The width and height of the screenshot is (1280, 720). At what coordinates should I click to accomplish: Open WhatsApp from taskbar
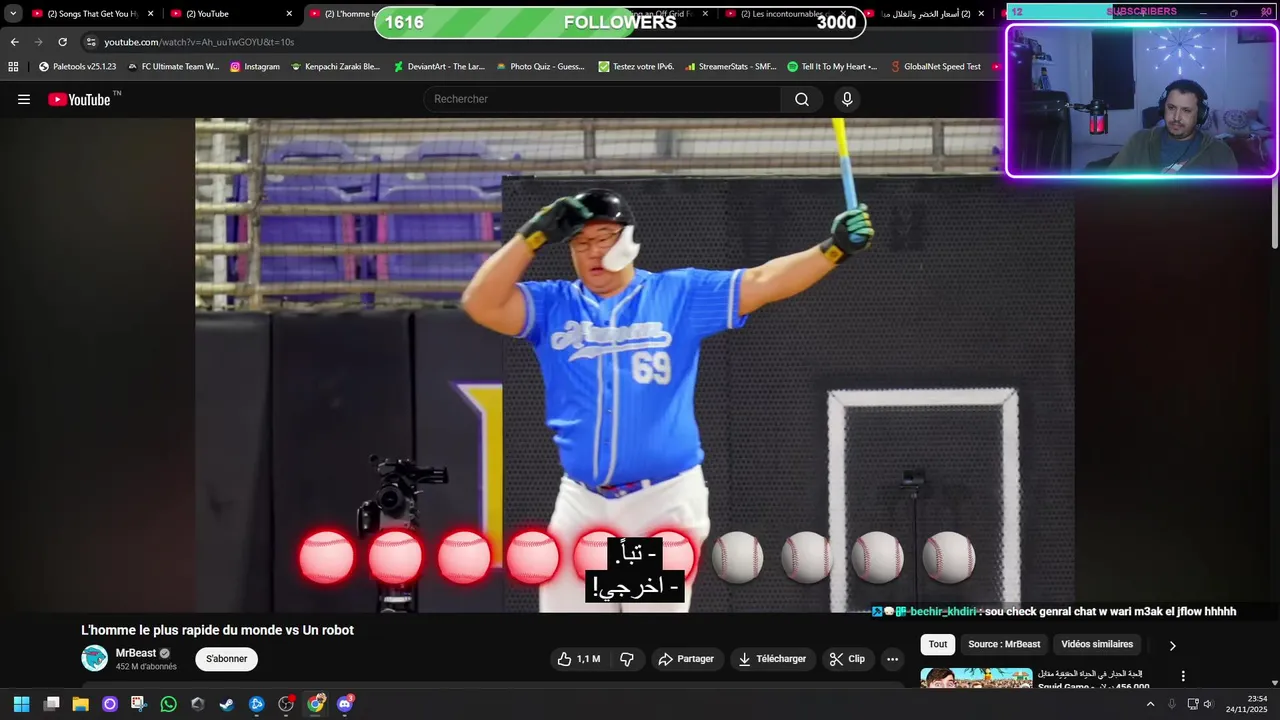click(168, 704)
